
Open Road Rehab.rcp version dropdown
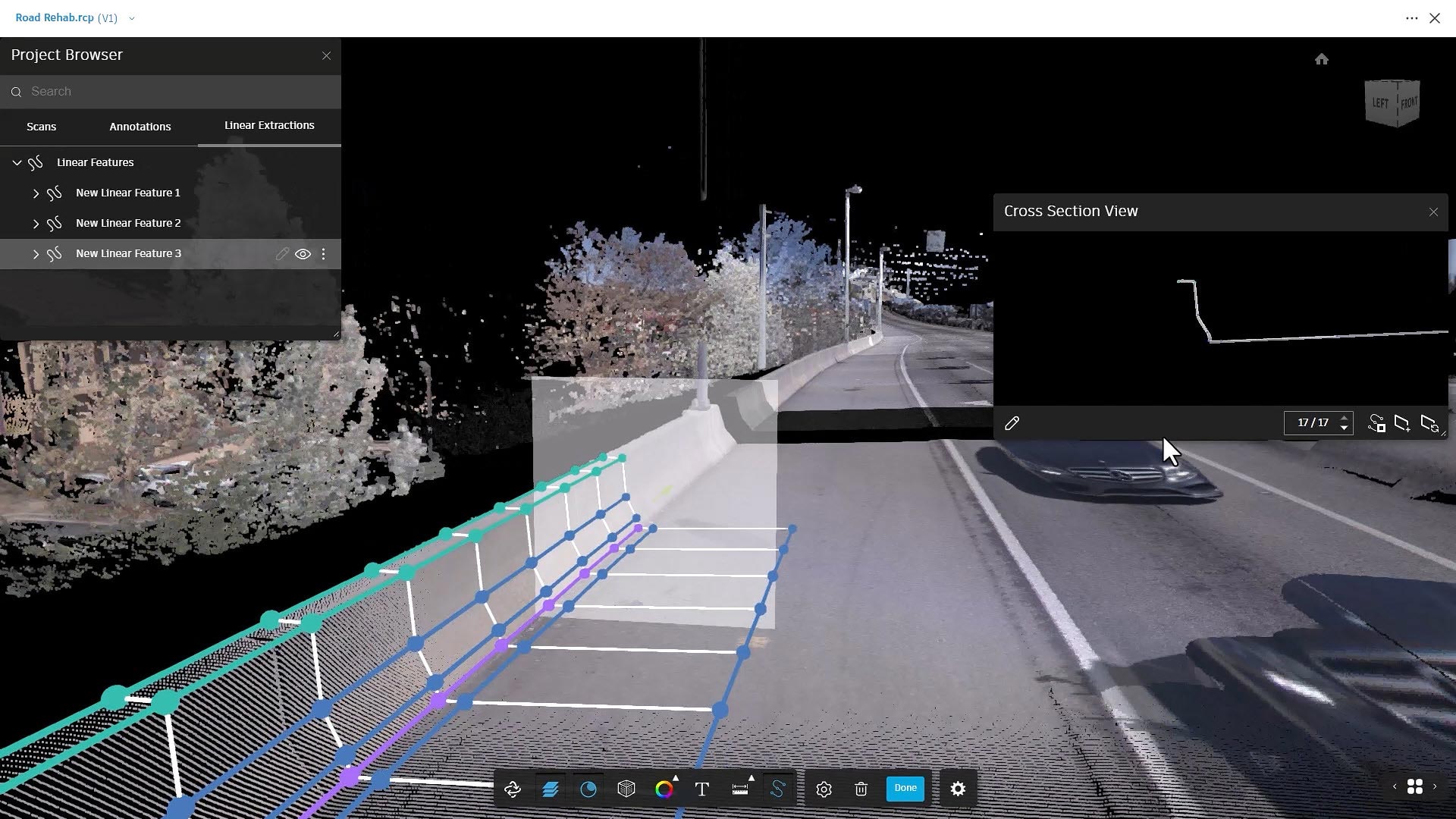[x=132, y=18]
